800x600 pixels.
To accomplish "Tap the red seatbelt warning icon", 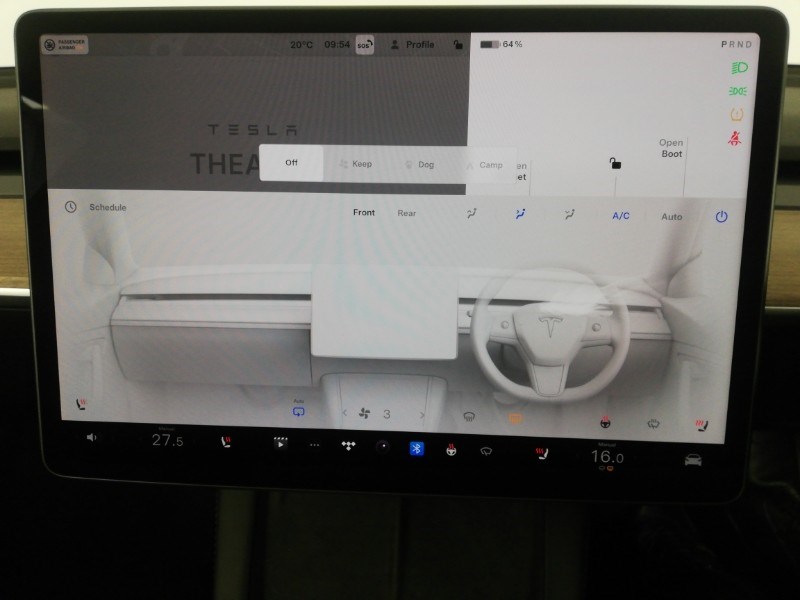I will click(x=734, y=138).
